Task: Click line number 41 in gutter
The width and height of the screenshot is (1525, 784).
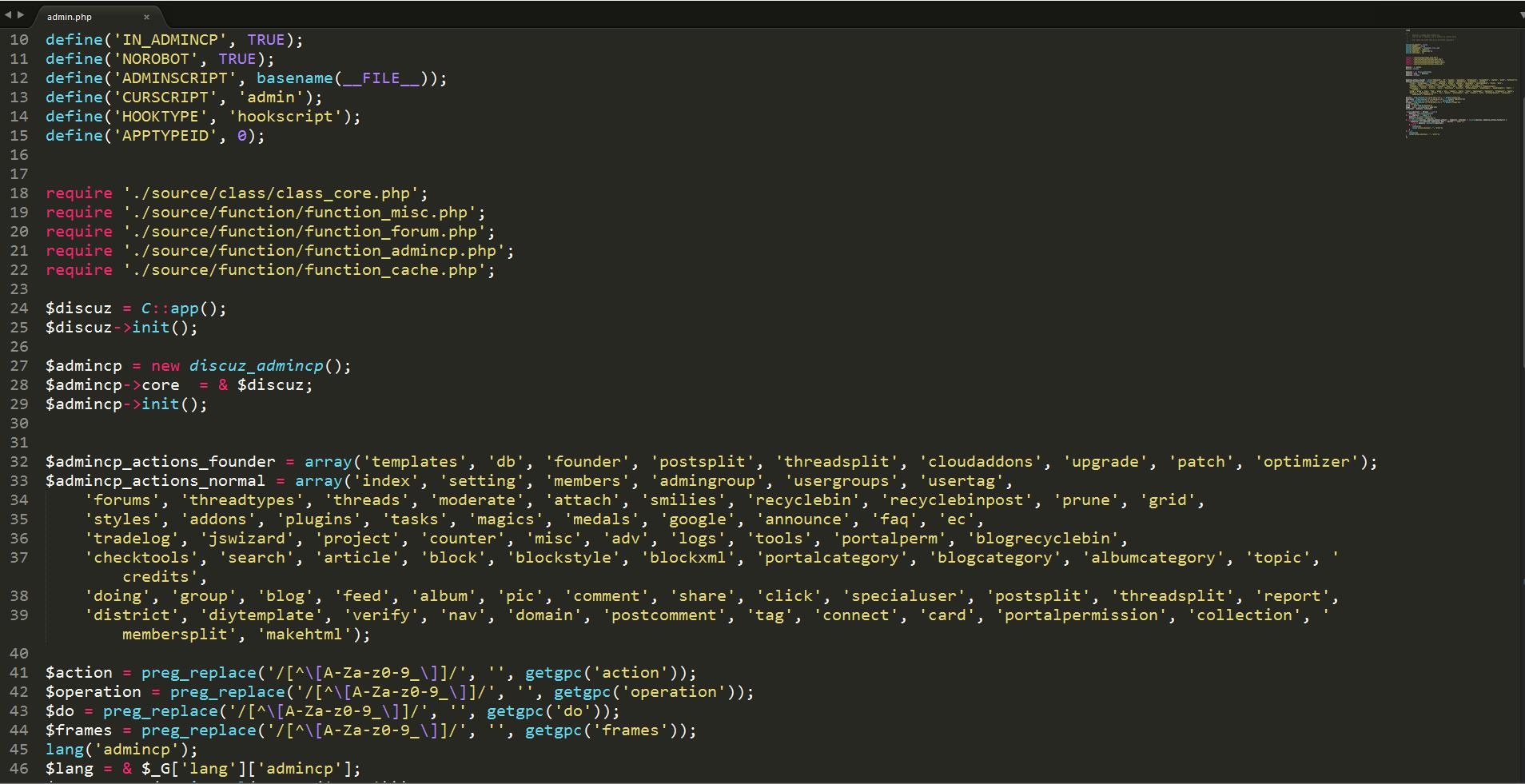Action: [18, 673]
